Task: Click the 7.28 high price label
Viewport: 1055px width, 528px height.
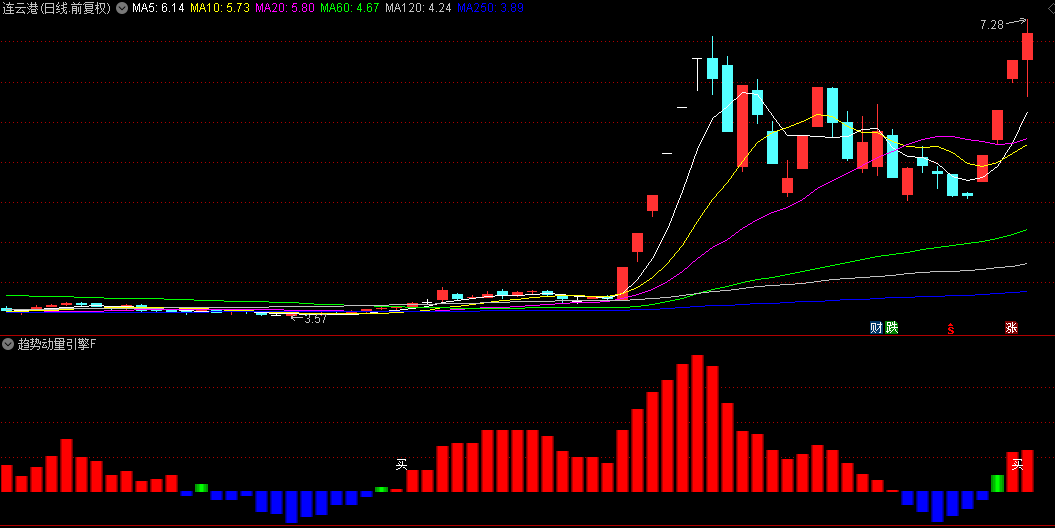Action: [x=992, y=25]
